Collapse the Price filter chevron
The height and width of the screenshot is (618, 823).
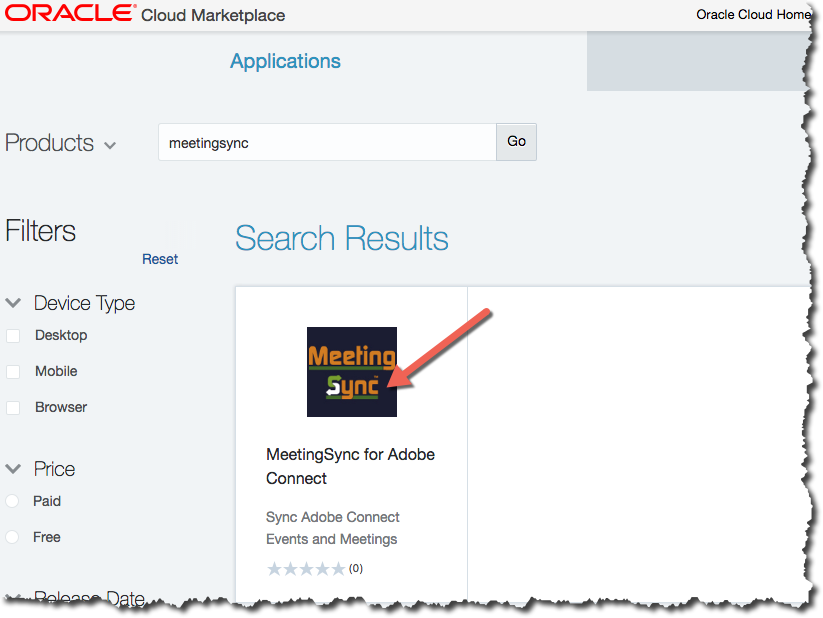pyautogui.click(x=13, y=469)
